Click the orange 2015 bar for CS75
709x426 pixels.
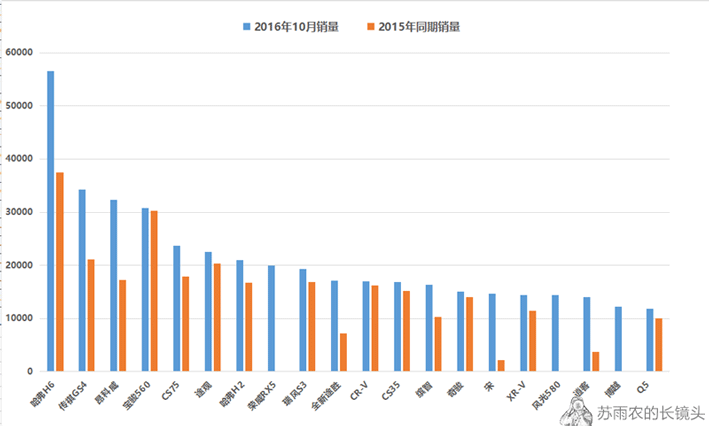(x=185, y=324)
